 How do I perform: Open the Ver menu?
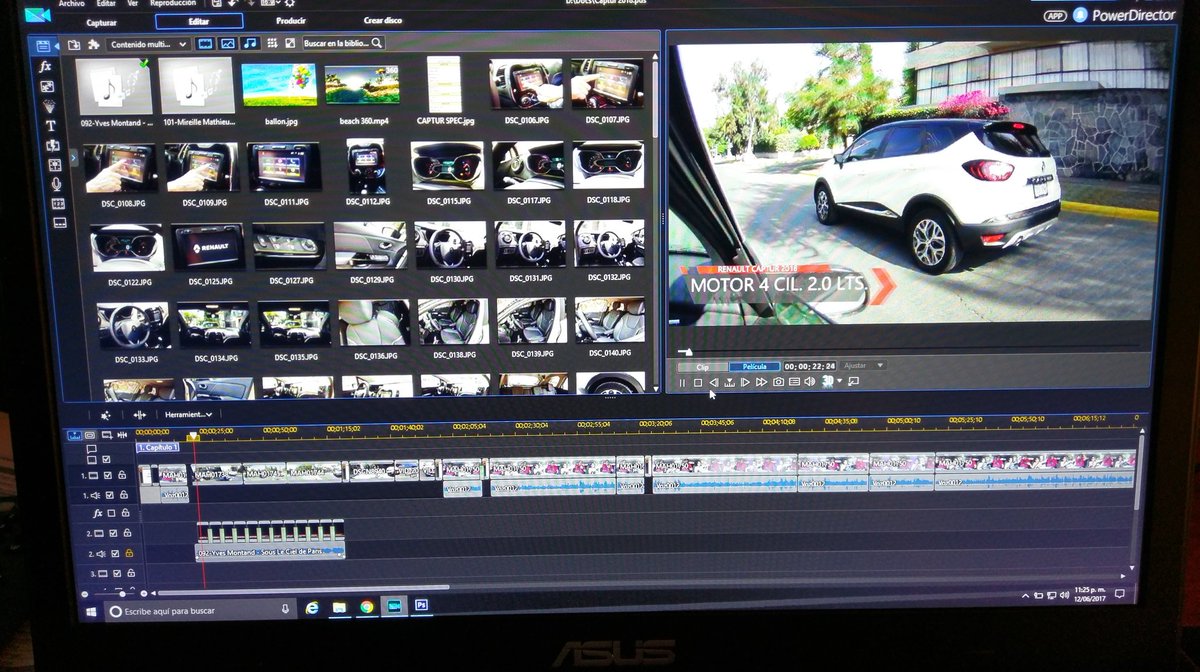pos(132,4)
